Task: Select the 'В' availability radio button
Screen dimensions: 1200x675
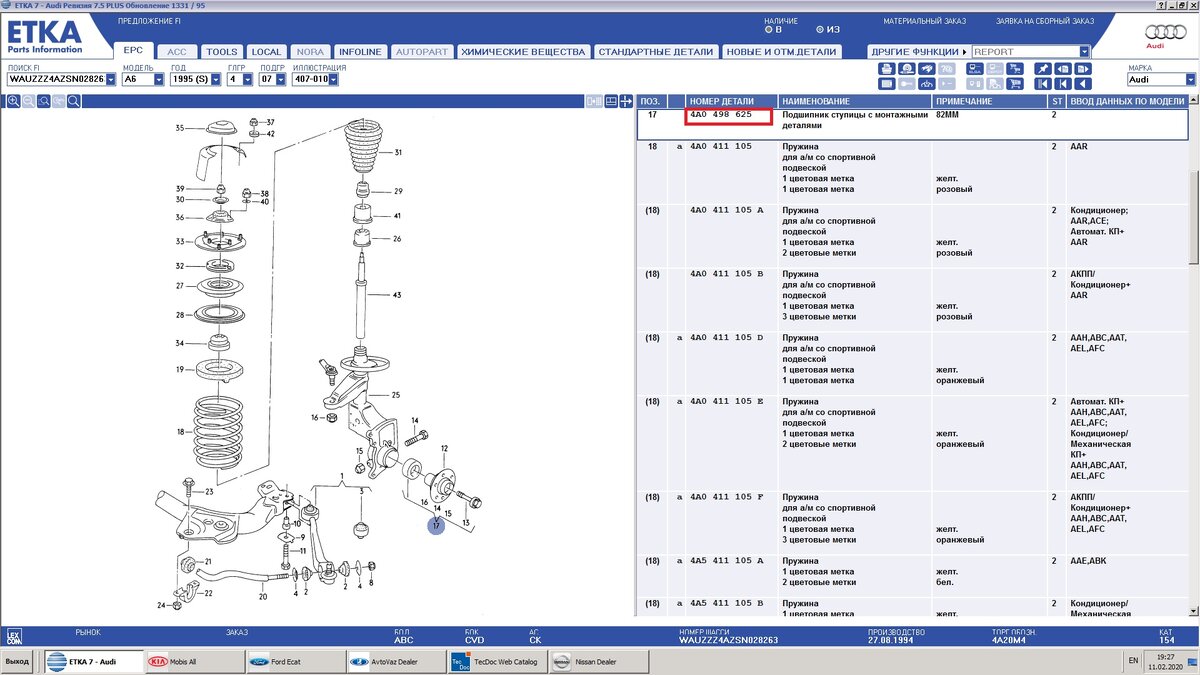Action: coord(768,29)
